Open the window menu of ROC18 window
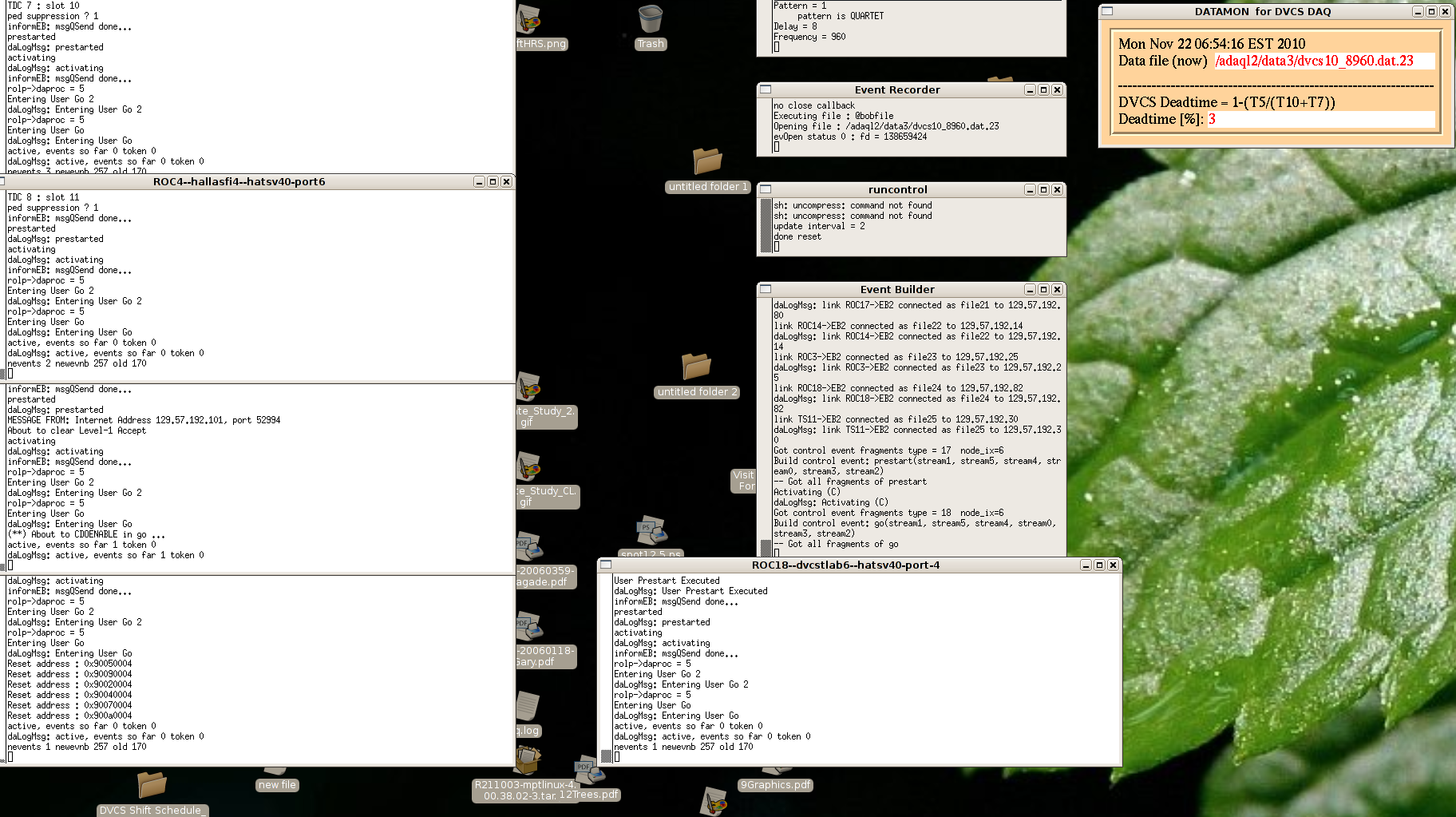Image resolution: width=1456 pixels, height=817 pixels. [x=606, y=565]
